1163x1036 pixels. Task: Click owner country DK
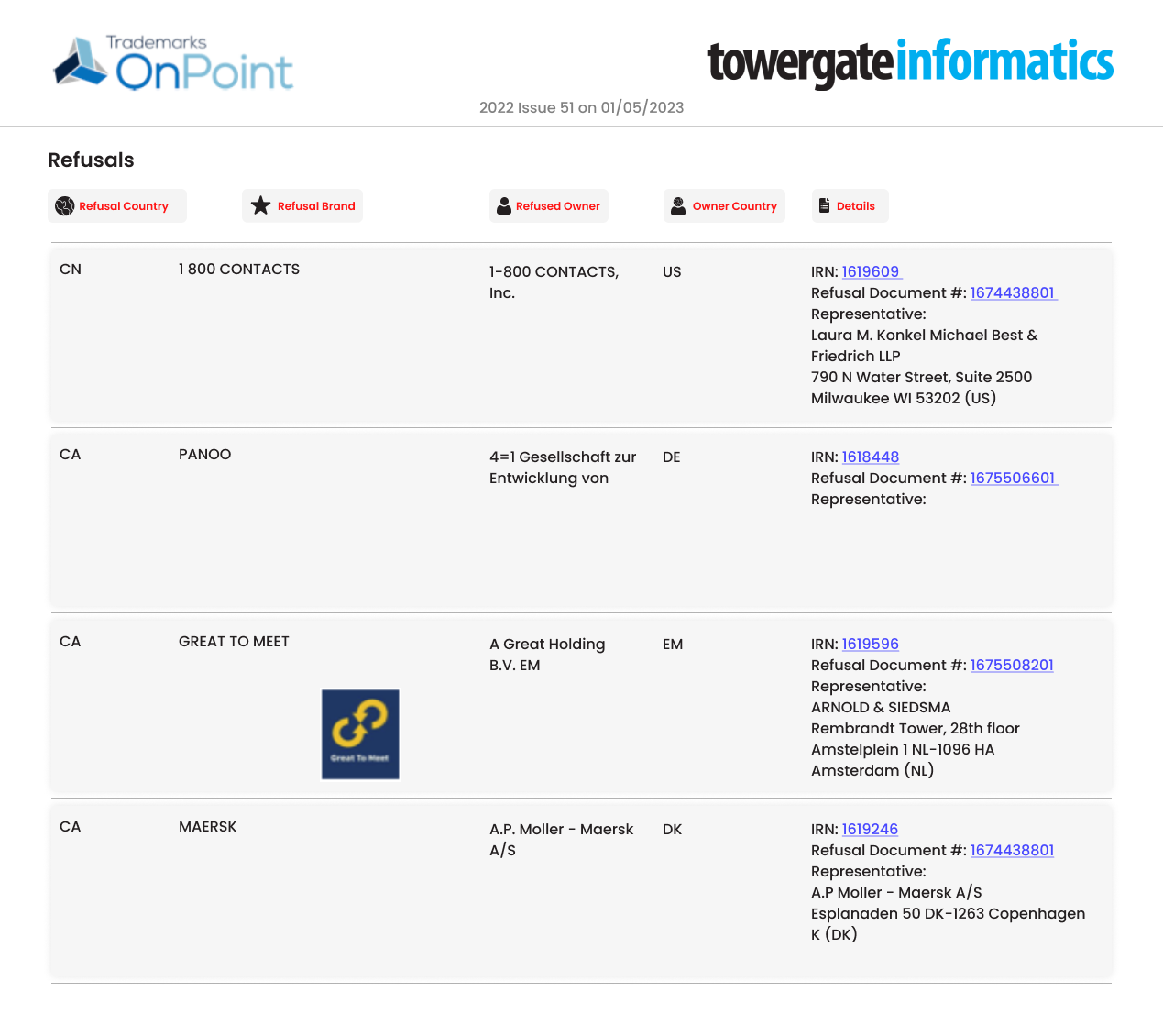[673, 829]
